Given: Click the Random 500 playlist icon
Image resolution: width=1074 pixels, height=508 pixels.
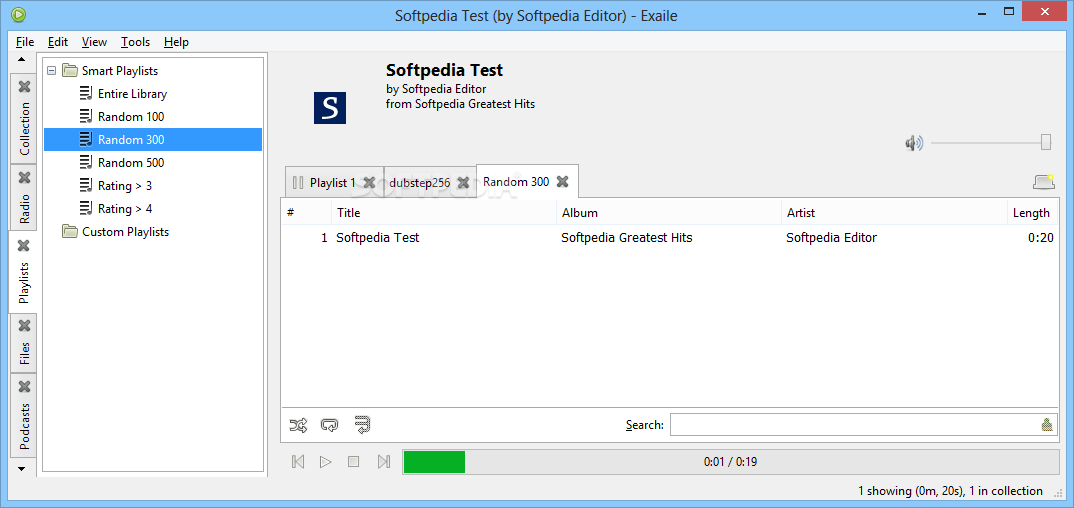Looking at the screenshot, I should pos(86,163).
